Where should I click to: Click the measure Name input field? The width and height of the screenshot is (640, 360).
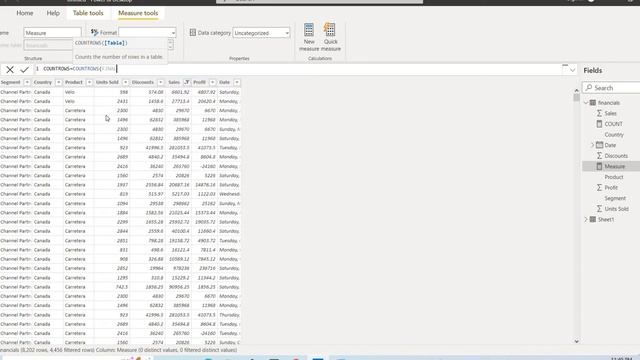pyautogui.click(x=52, y=33)
